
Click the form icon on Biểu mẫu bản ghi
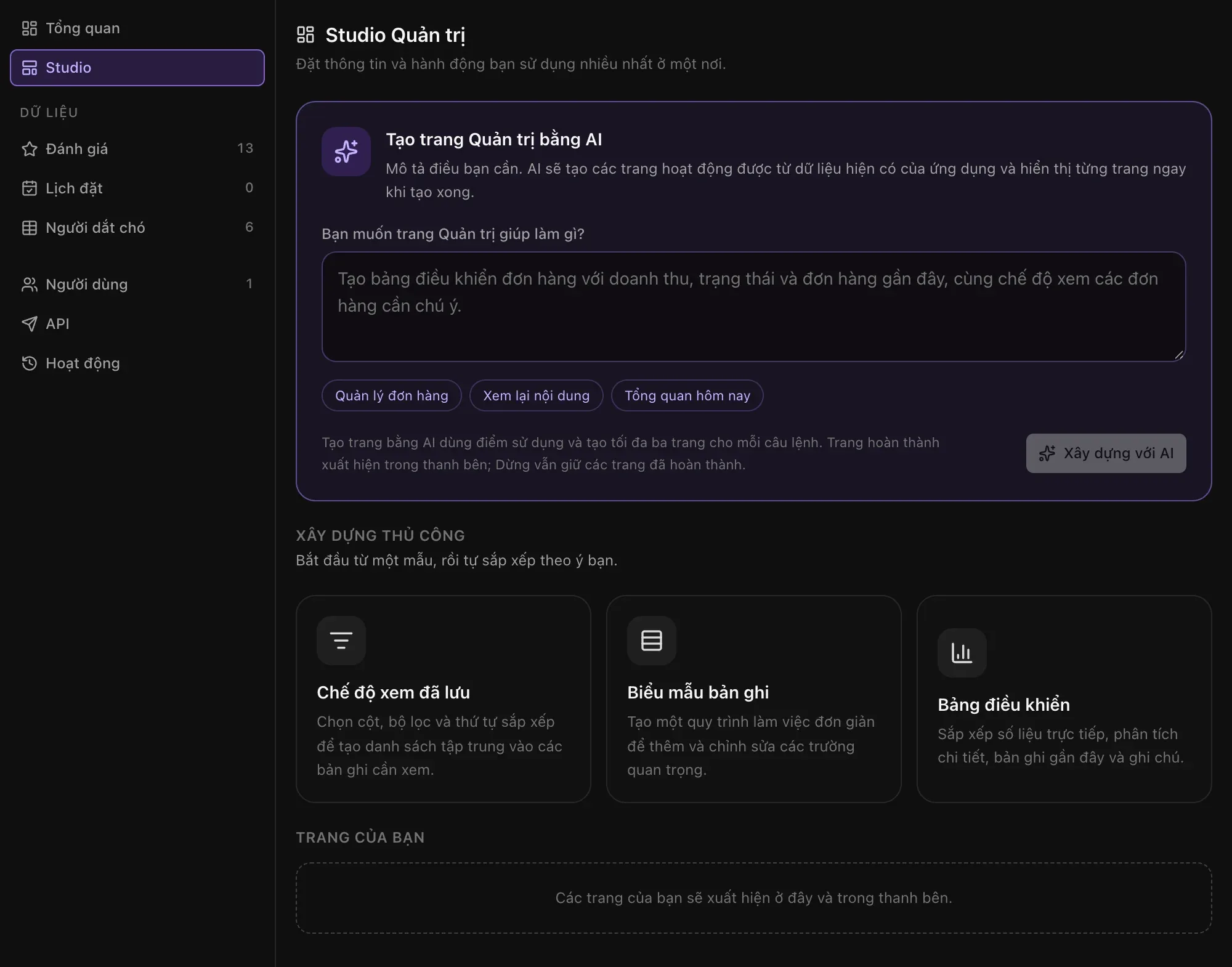(652, 641)
